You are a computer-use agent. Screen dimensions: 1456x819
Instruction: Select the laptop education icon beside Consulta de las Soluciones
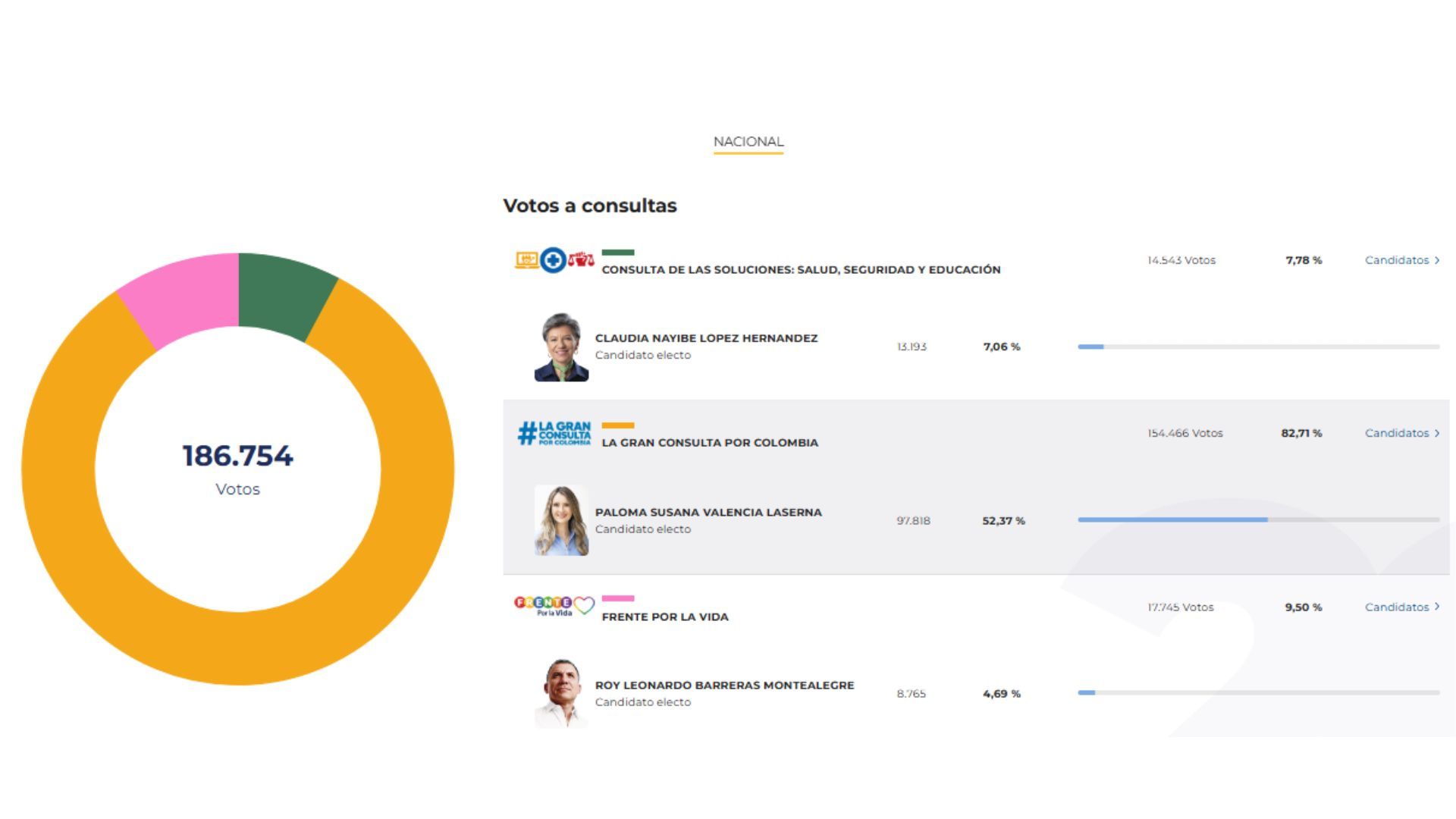coord(527,259)
